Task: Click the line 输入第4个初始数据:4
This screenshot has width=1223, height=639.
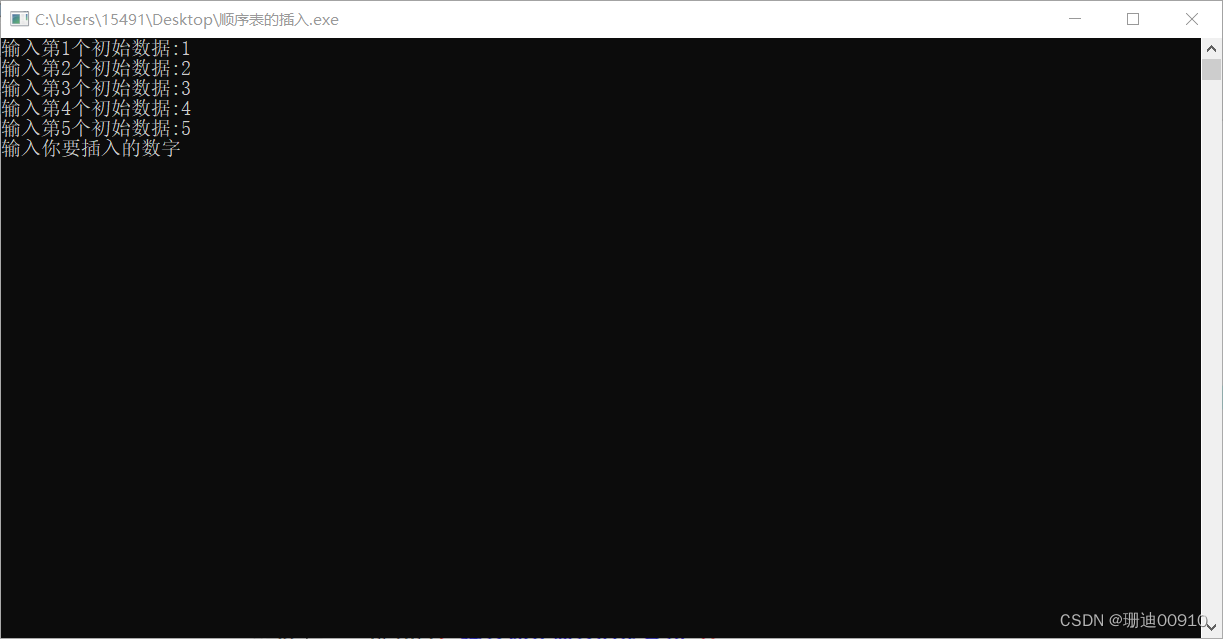Action: tap(96, 108)
